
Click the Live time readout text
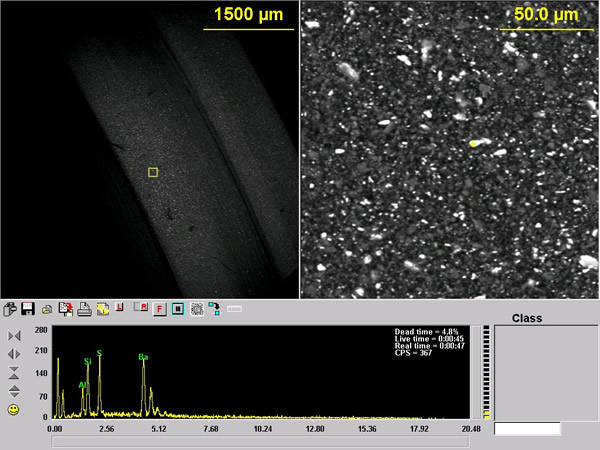coord(429,339)
